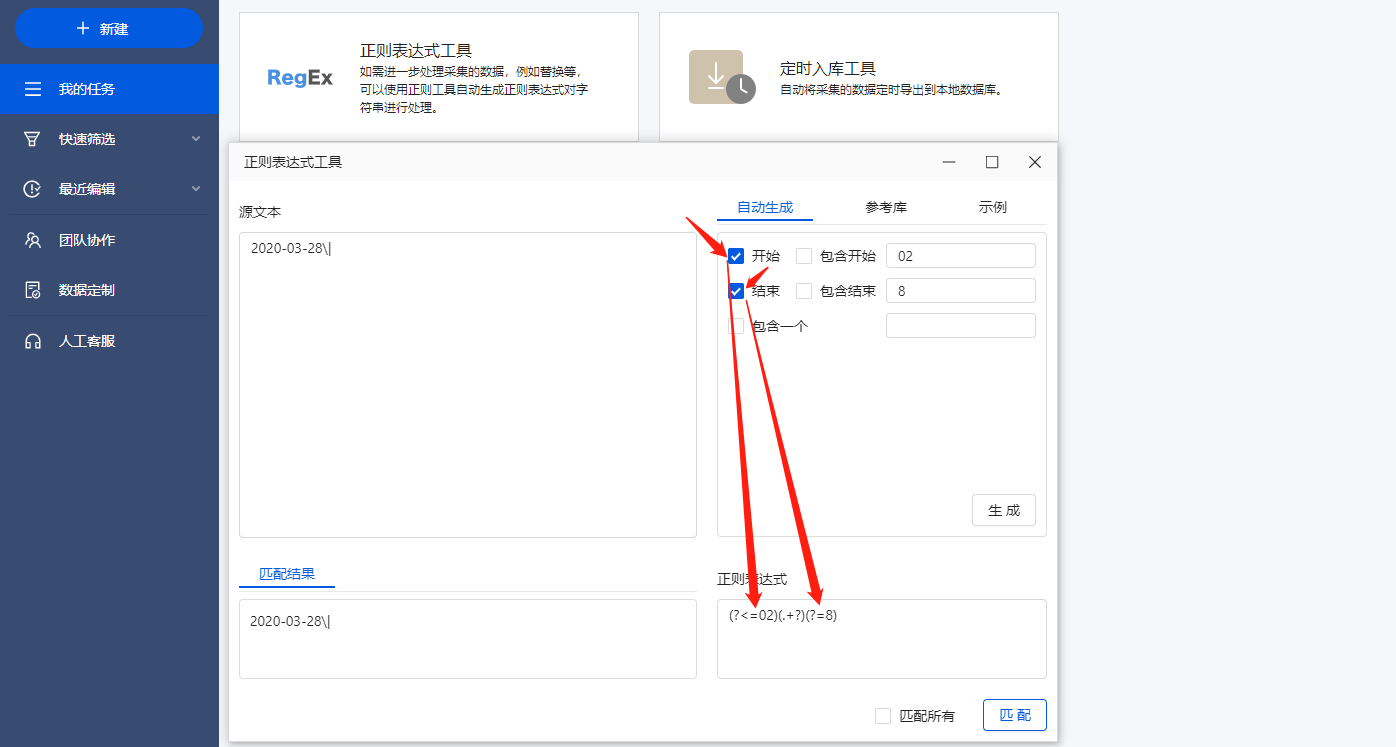Click the 团队协作 people icon
Screen dimensions: 1396x747
pos(33,240)
